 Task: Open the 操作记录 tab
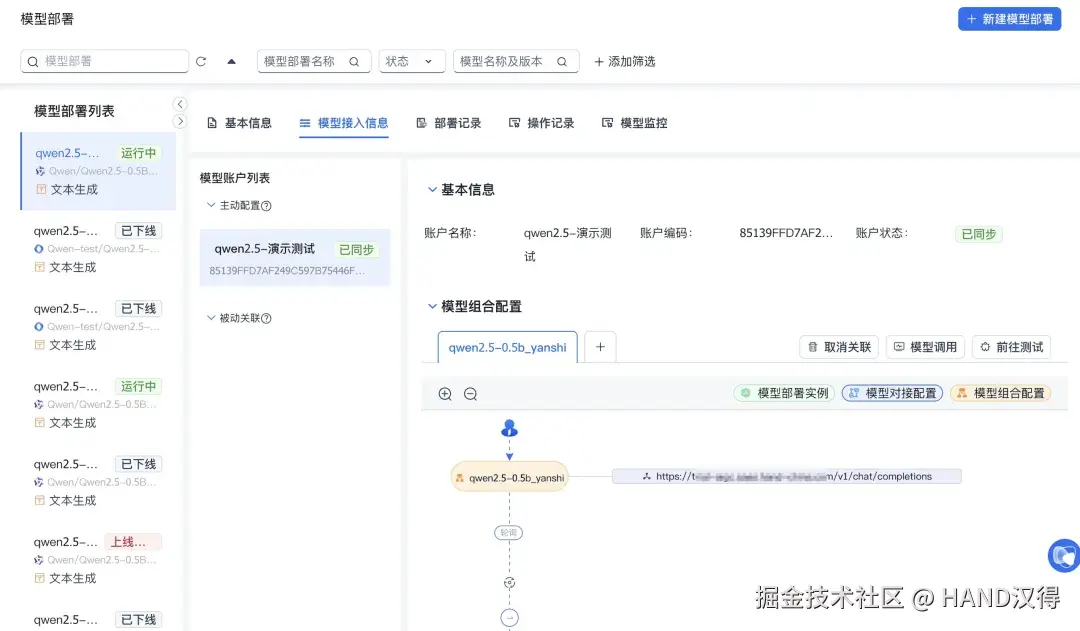point(541,123)
